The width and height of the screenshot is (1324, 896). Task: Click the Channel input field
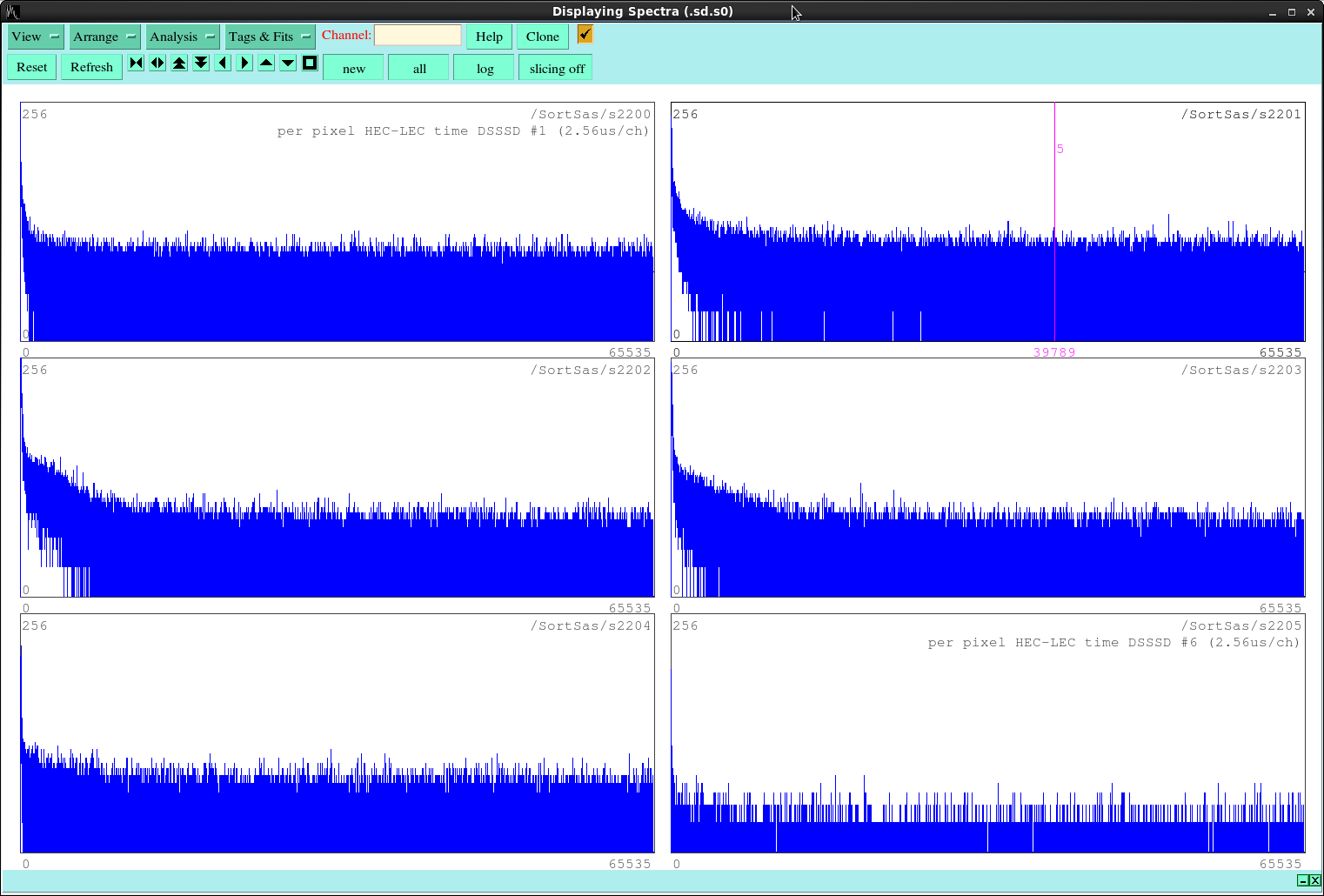(x=418, y=36)
